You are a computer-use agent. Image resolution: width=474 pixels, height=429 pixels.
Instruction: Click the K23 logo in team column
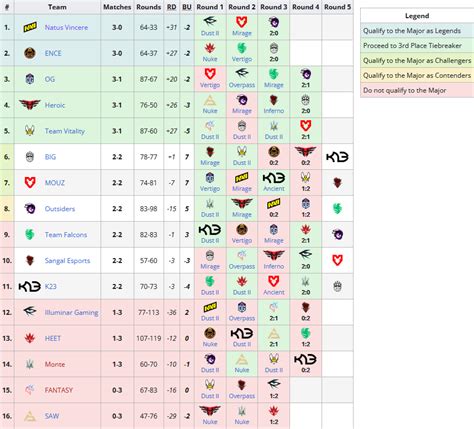click(30, 286)
